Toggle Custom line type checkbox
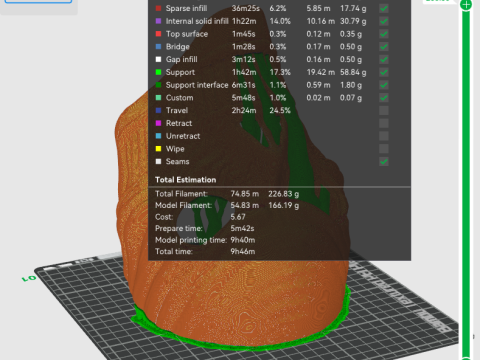 point(384,98)
